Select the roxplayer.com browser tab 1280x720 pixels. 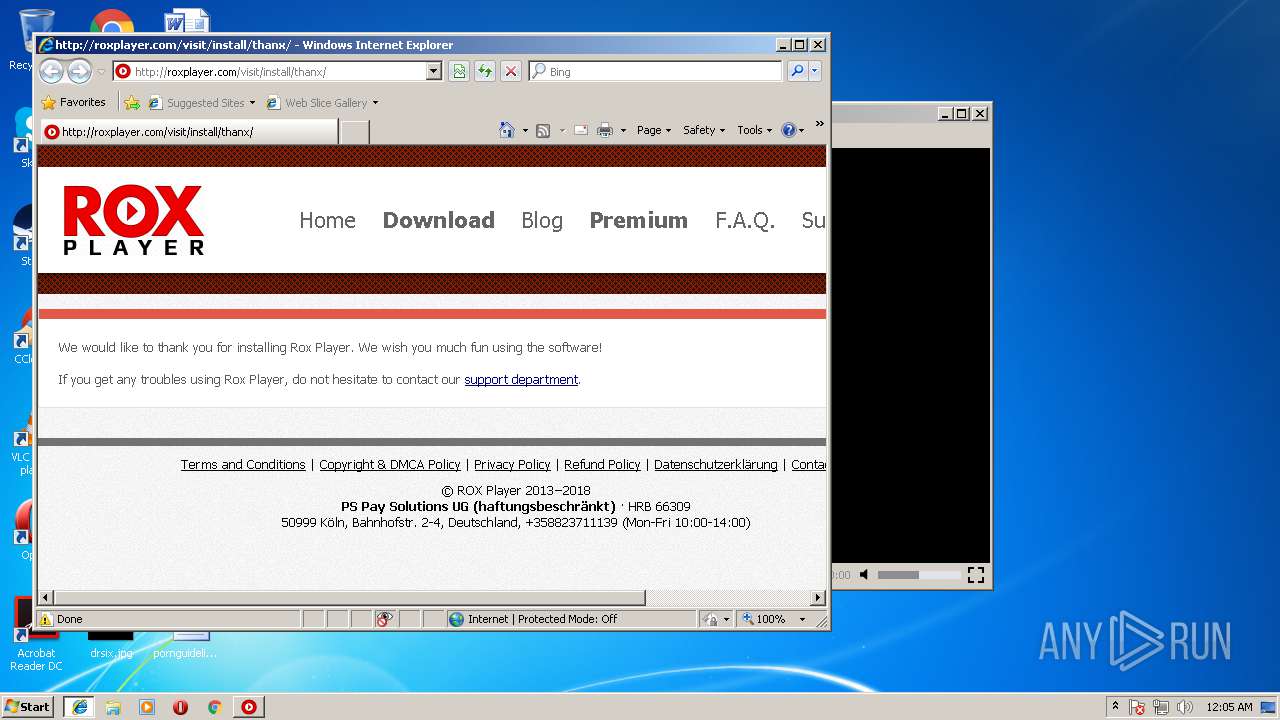(189, 131)
